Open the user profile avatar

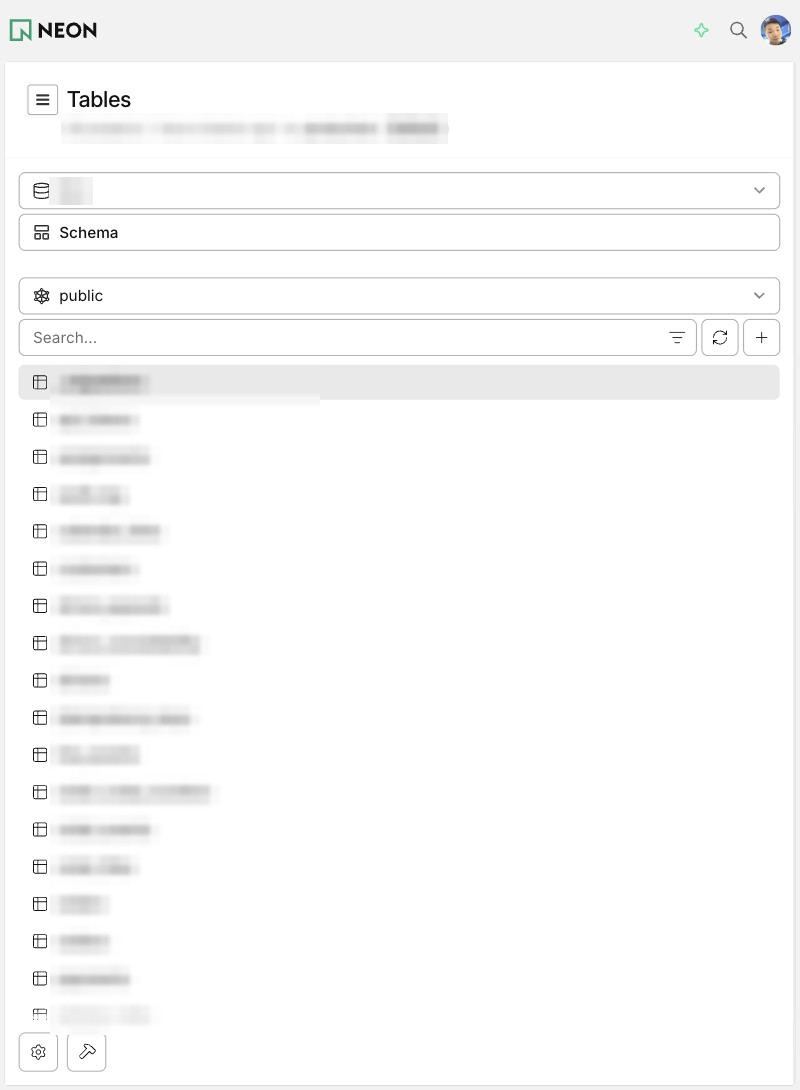[776, 30]
